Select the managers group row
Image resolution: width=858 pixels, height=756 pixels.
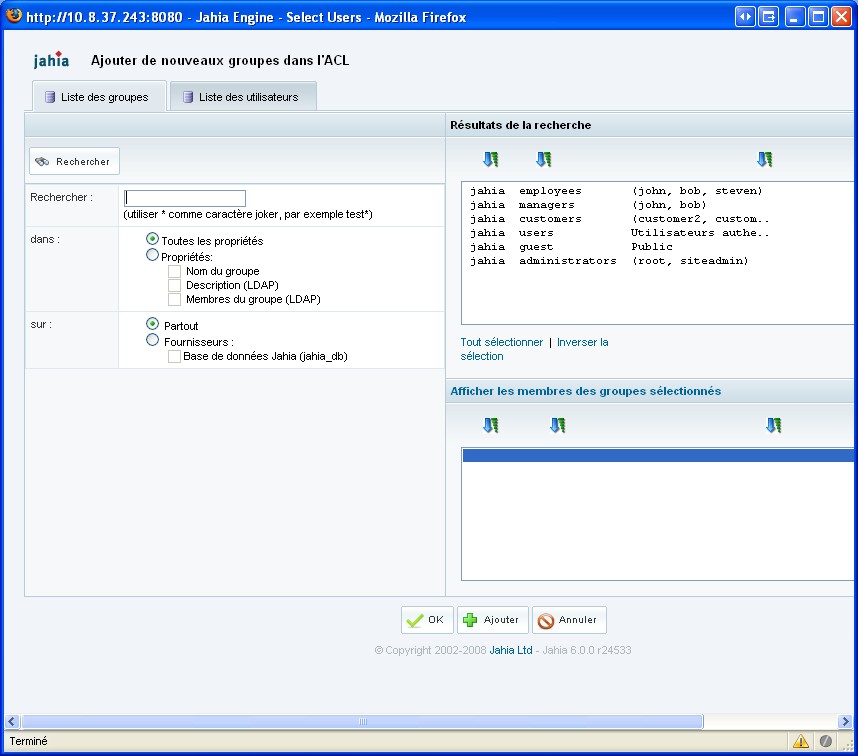(658, 205)
